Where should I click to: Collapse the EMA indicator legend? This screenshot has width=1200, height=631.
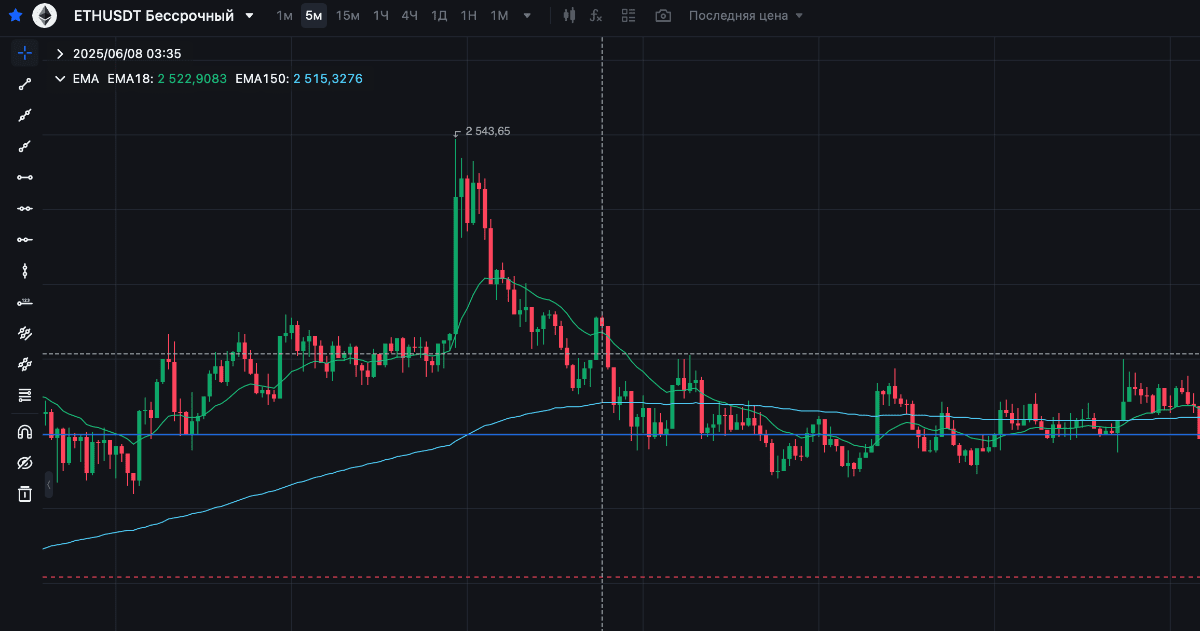[60, 78]
